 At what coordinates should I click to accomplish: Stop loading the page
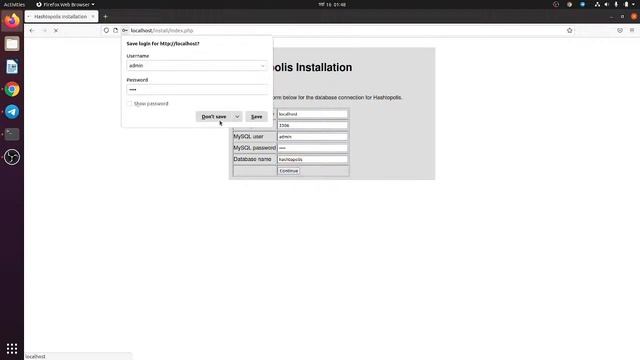(56, 31)
